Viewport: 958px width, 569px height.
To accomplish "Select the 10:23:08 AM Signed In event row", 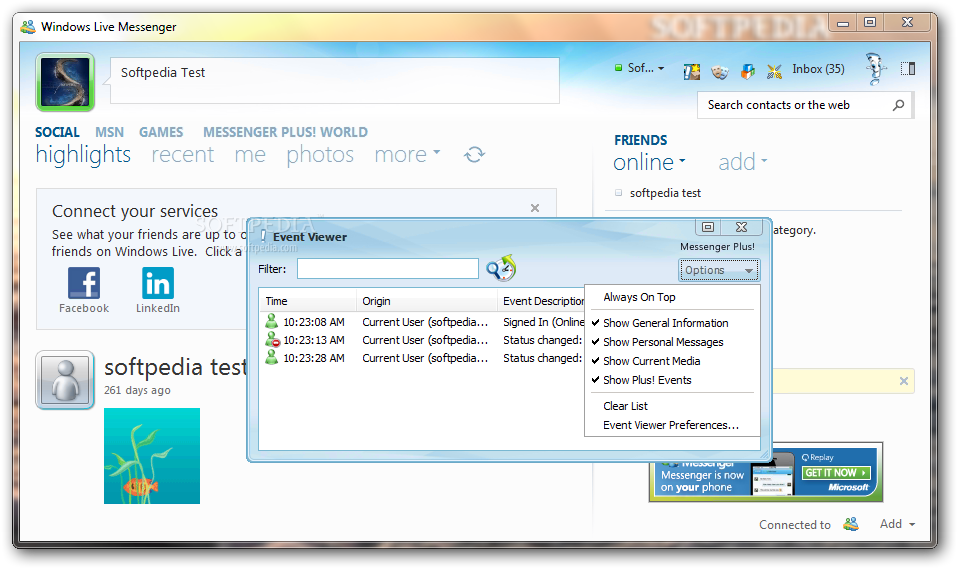I will pos(422,322).
